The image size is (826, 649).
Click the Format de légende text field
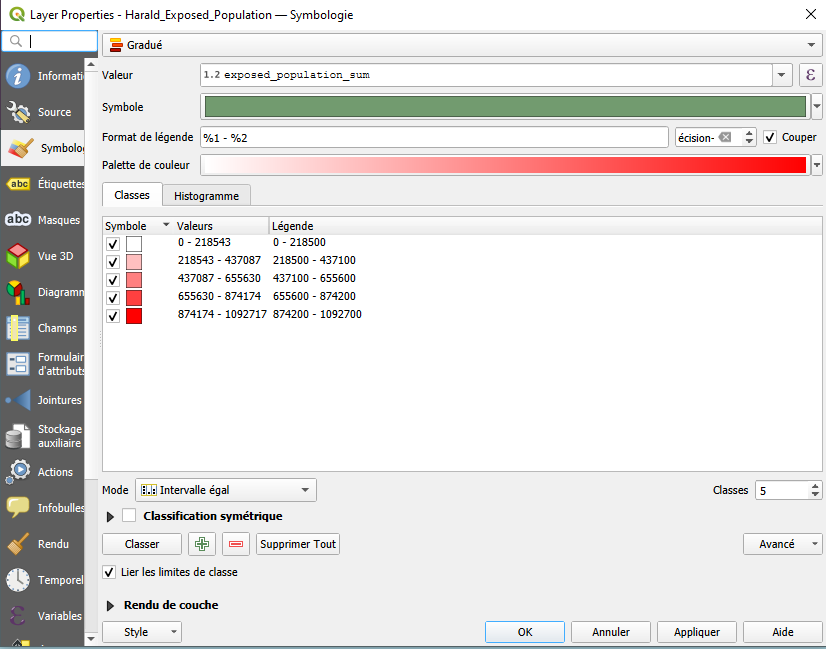click(434, 137)
